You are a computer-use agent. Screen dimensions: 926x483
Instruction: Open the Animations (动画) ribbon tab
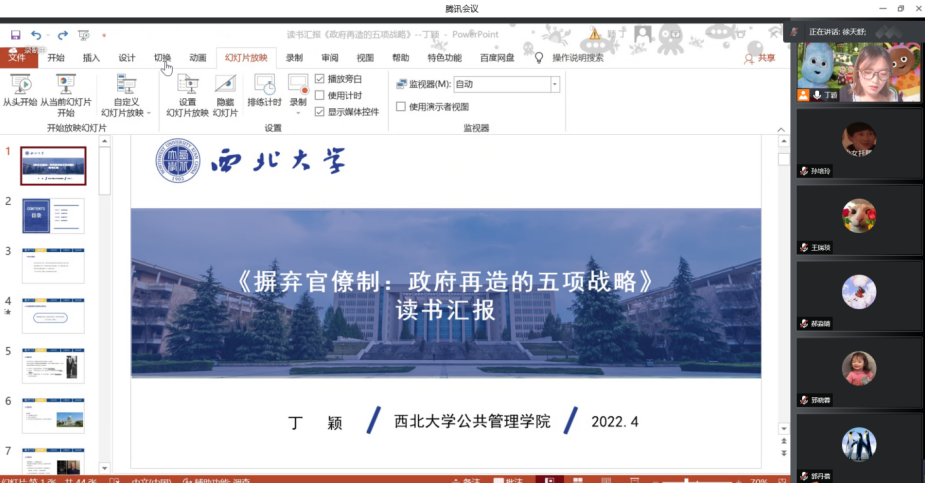point(198,58)
